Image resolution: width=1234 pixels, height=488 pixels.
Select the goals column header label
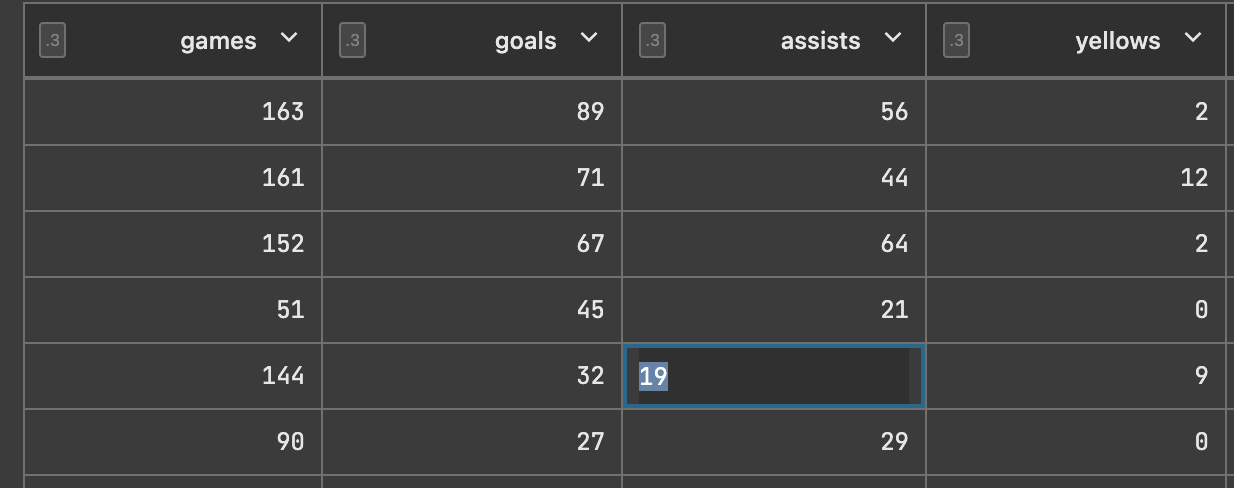(526, 41)
